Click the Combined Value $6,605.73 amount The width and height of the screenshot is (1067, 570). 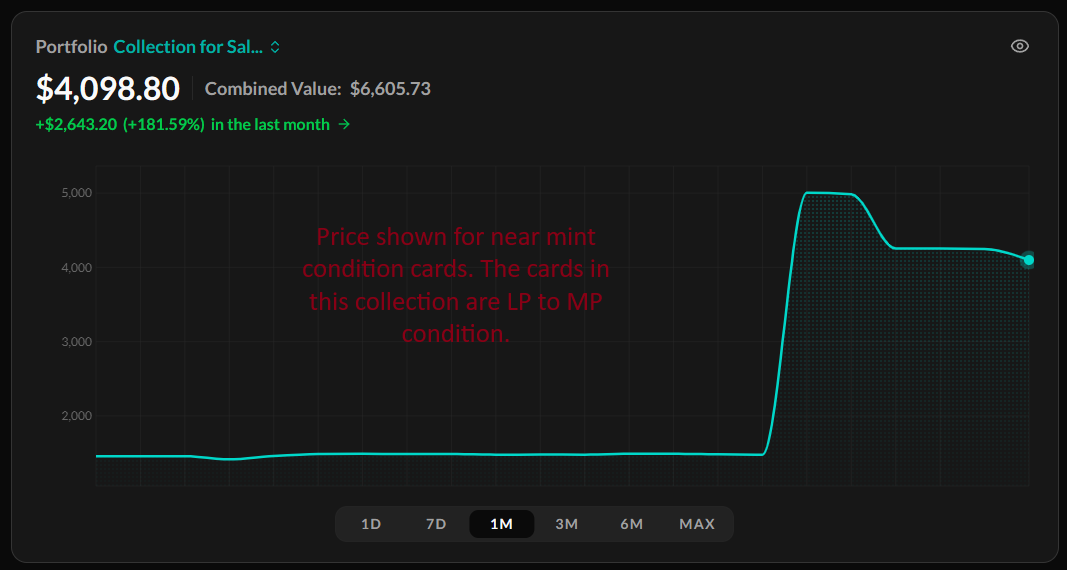coord(390,89)
